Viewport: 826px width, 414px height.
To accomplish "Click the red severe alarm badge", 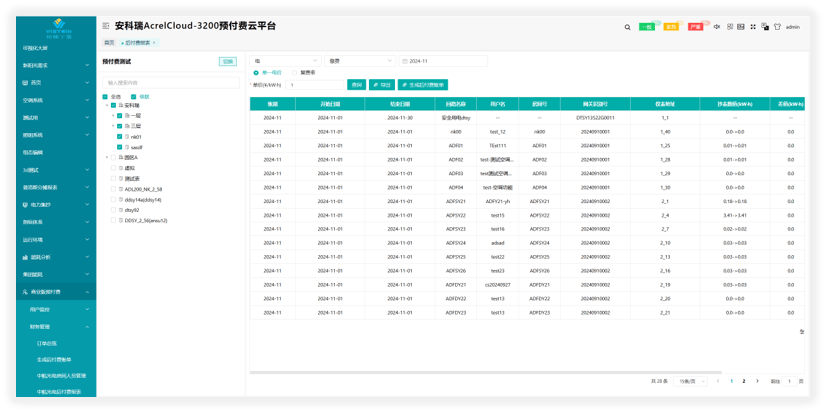I will pos(695,27).
